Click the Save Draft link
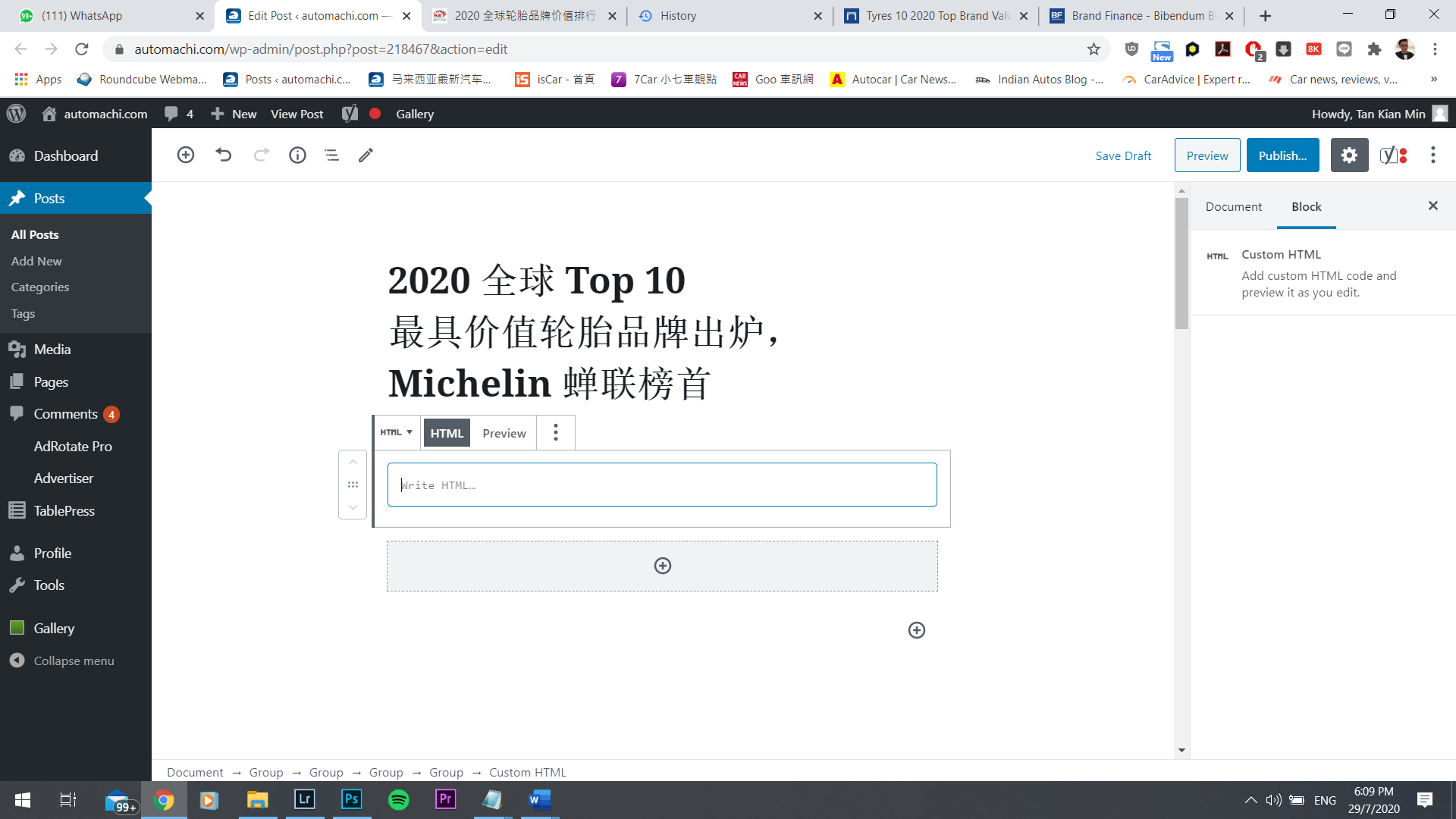The image size is (1456, 819). (1123, 155)
